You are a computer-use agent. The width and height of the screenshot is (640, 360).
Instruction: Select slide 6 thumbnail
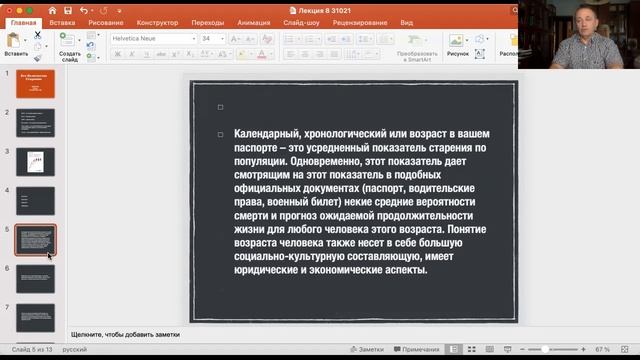coord(36,279)
